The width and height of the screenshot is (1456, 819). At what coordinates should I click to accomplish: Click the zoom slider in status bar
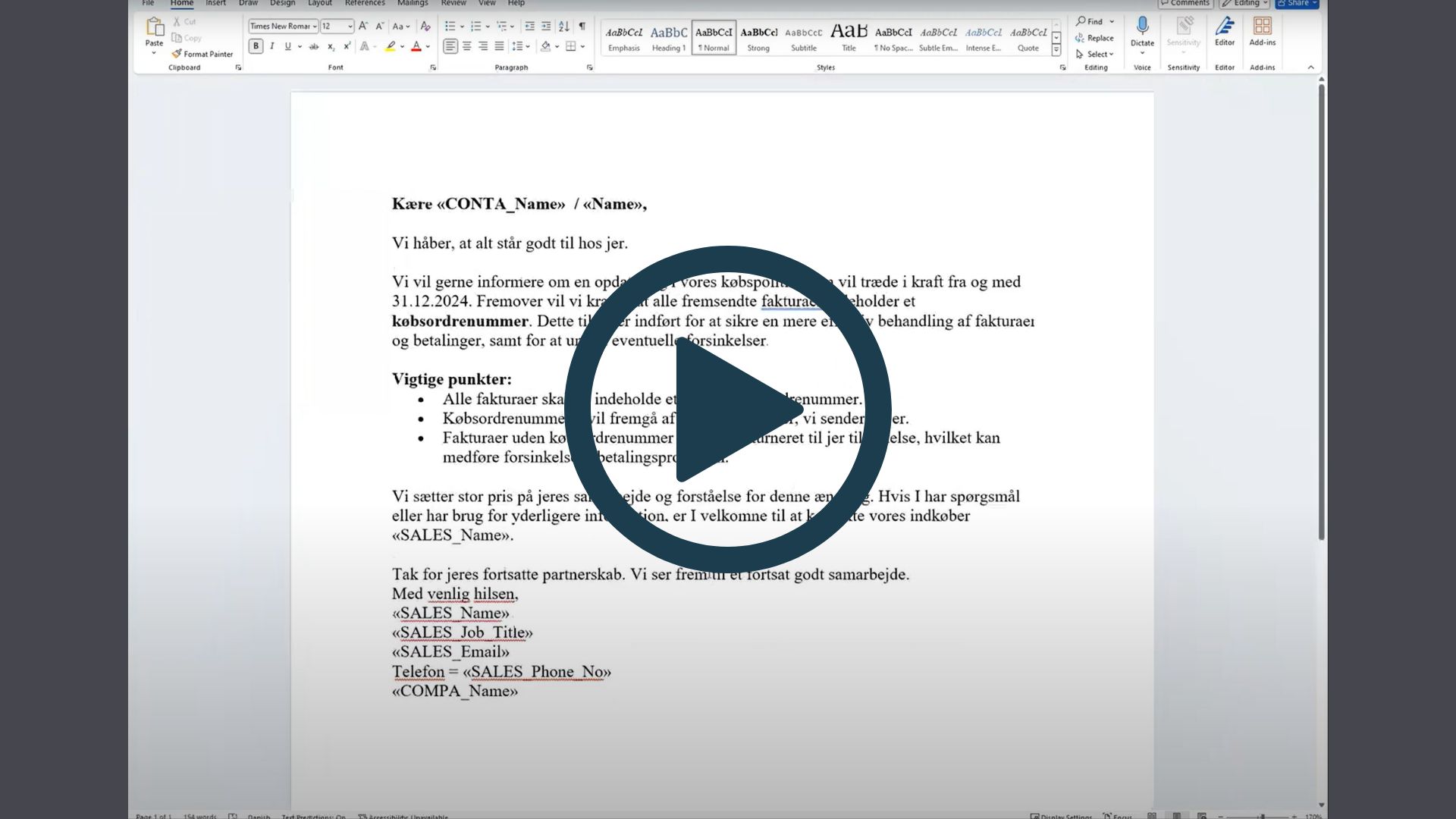click(1263, 817)
